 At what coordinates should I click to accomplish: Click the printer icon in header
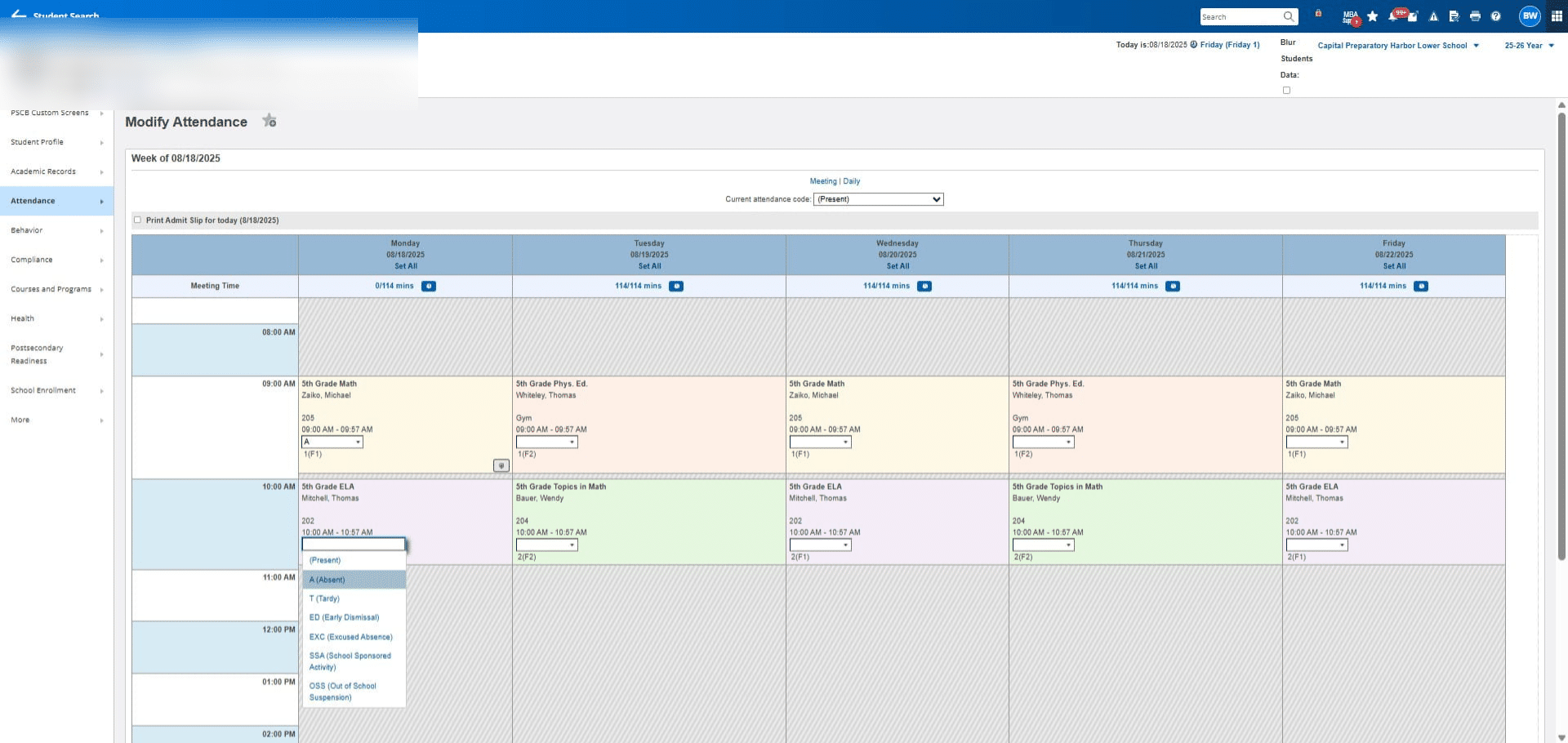[x=1475, y=16]
